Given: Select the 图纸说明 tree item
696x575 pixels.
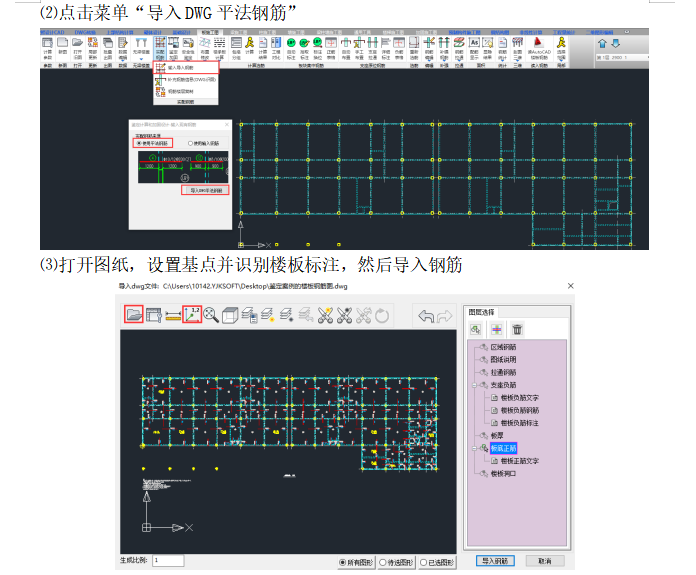Looking at the screenshot, I should point(503,360).
